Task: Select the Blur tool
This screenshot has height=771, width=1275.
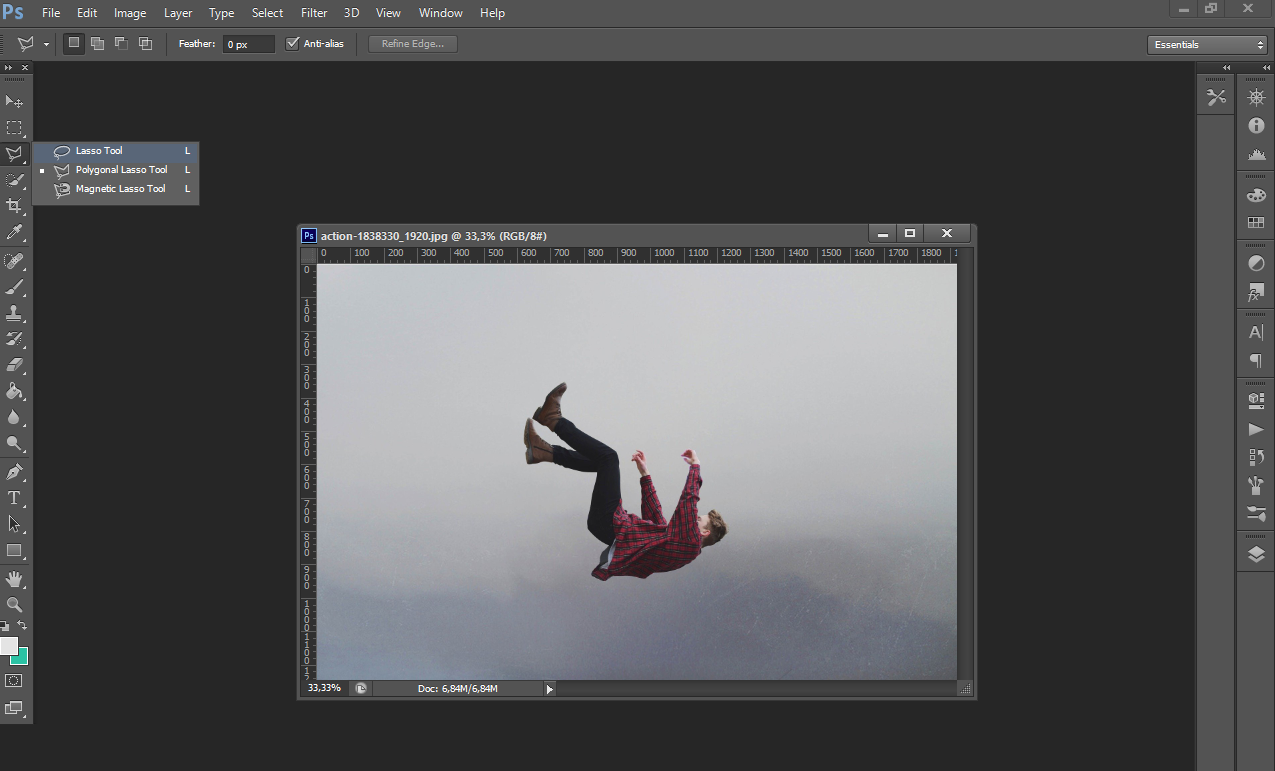Action: click(x=14, y=417)
